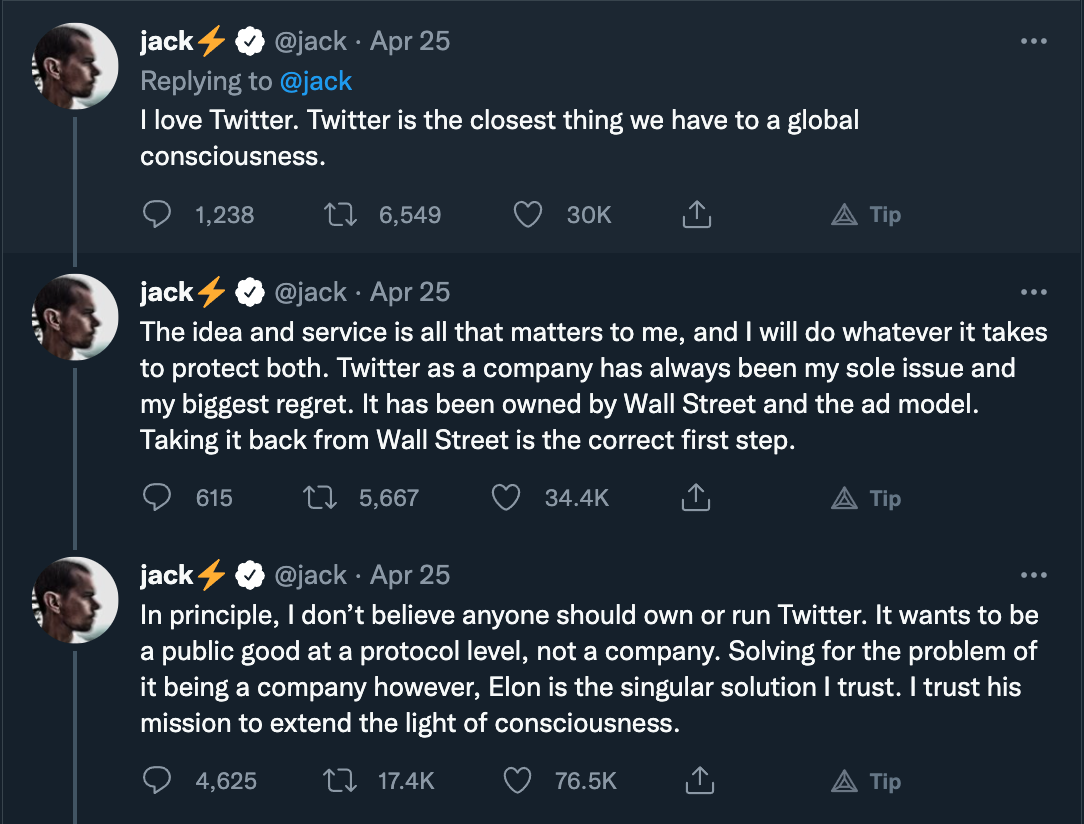Open more options on the Elon tweet
The image size is (1084, 824).
(x=1032, y=576)
